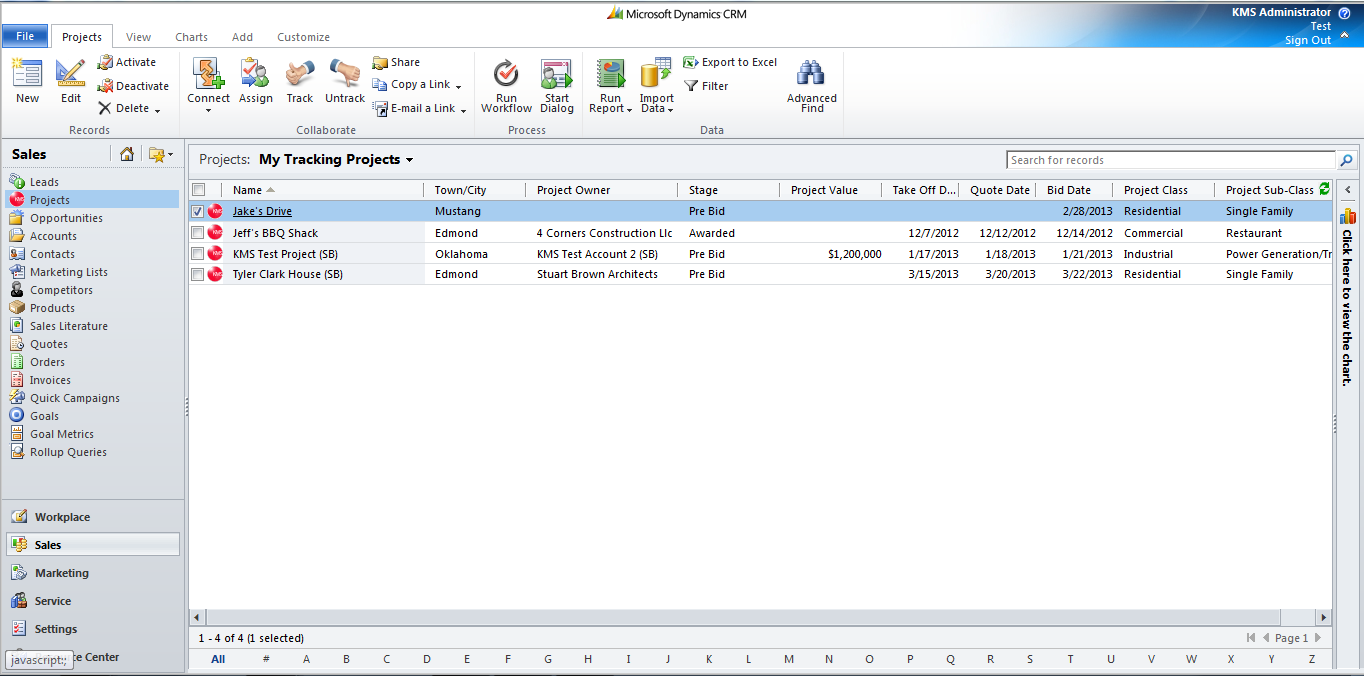The image size is (1364, 676).
Task: Toggle the select-all checkbox in header
Action: [x=198, y=190]
